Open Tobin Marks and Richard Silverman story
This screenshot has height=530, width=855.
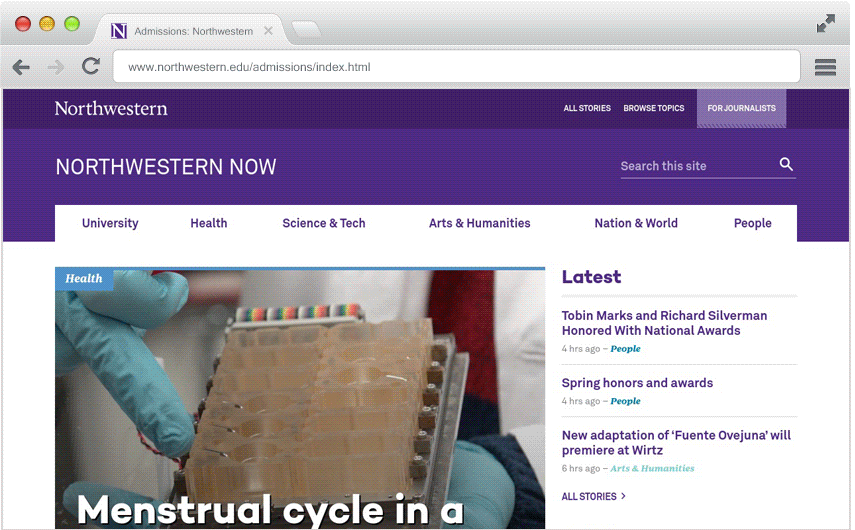(x=664, y=323)
